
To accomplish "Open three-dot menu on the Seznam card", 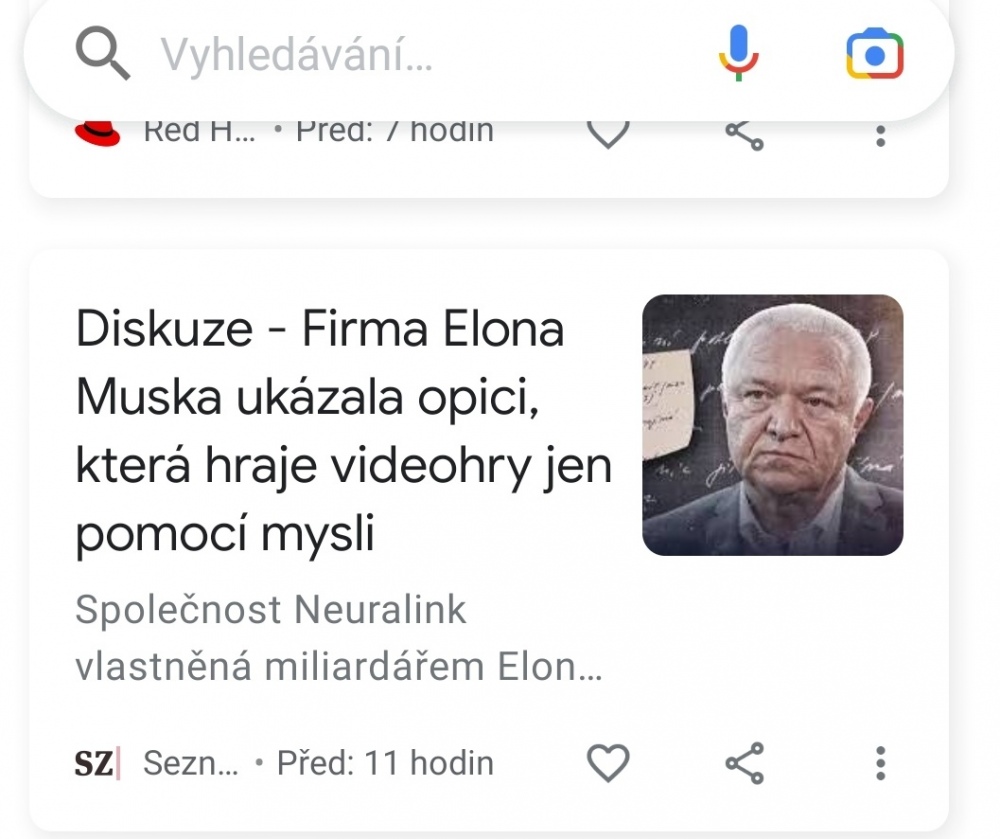I will coord(880,764).
